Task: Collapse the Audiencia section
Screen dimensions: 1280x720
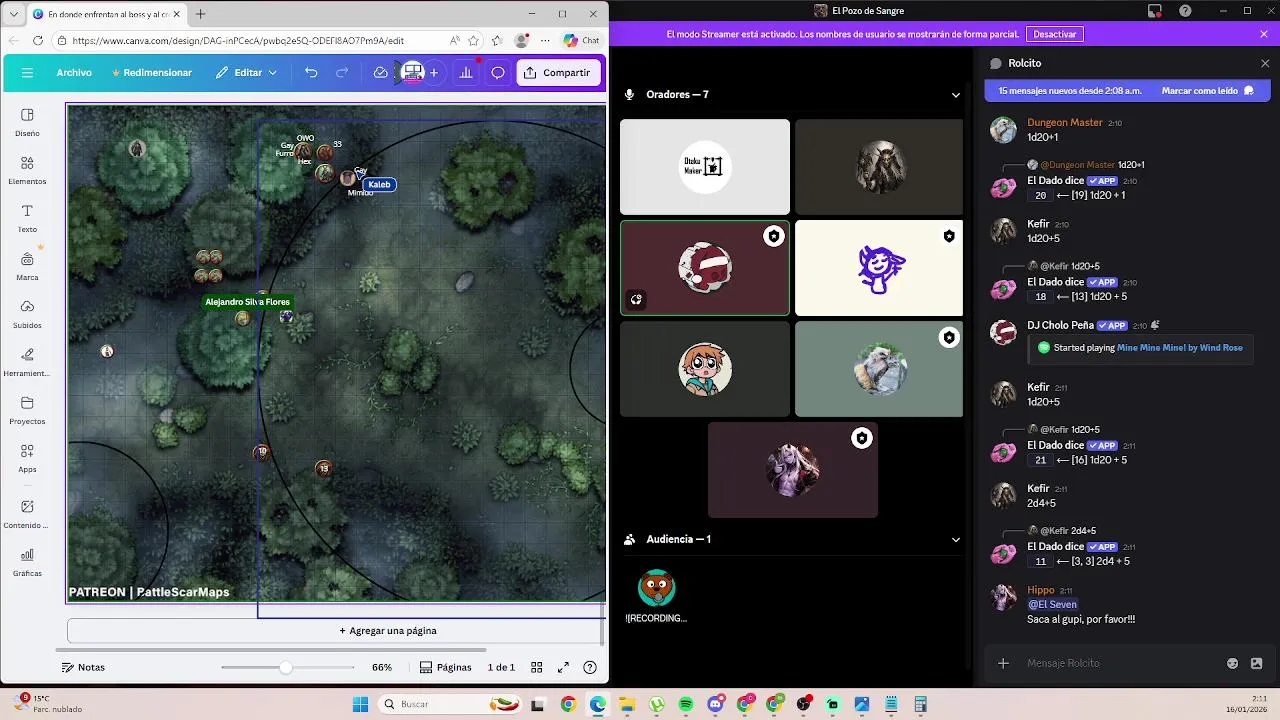Action: pos(955,539)
